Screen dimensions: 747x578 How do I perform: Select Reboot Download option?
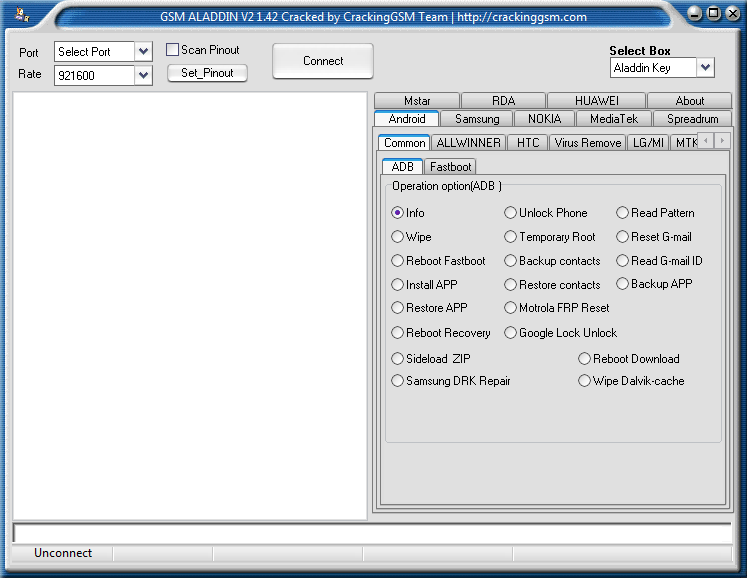[629, 358]
